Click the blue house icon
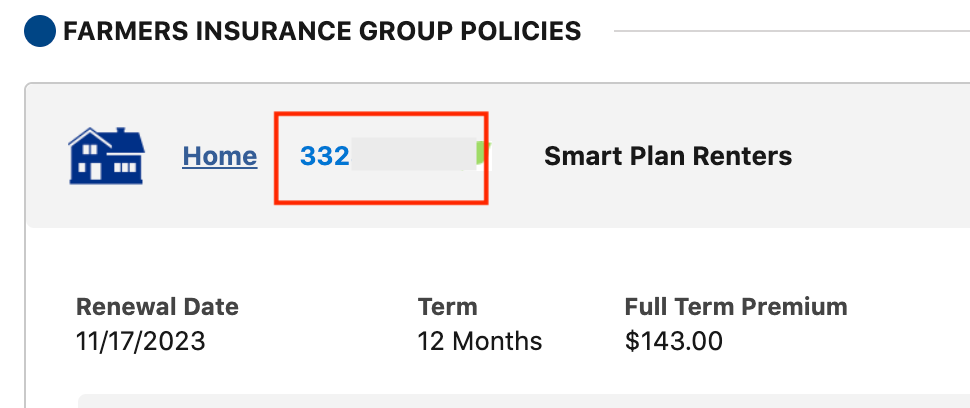 tap(106, 156)
